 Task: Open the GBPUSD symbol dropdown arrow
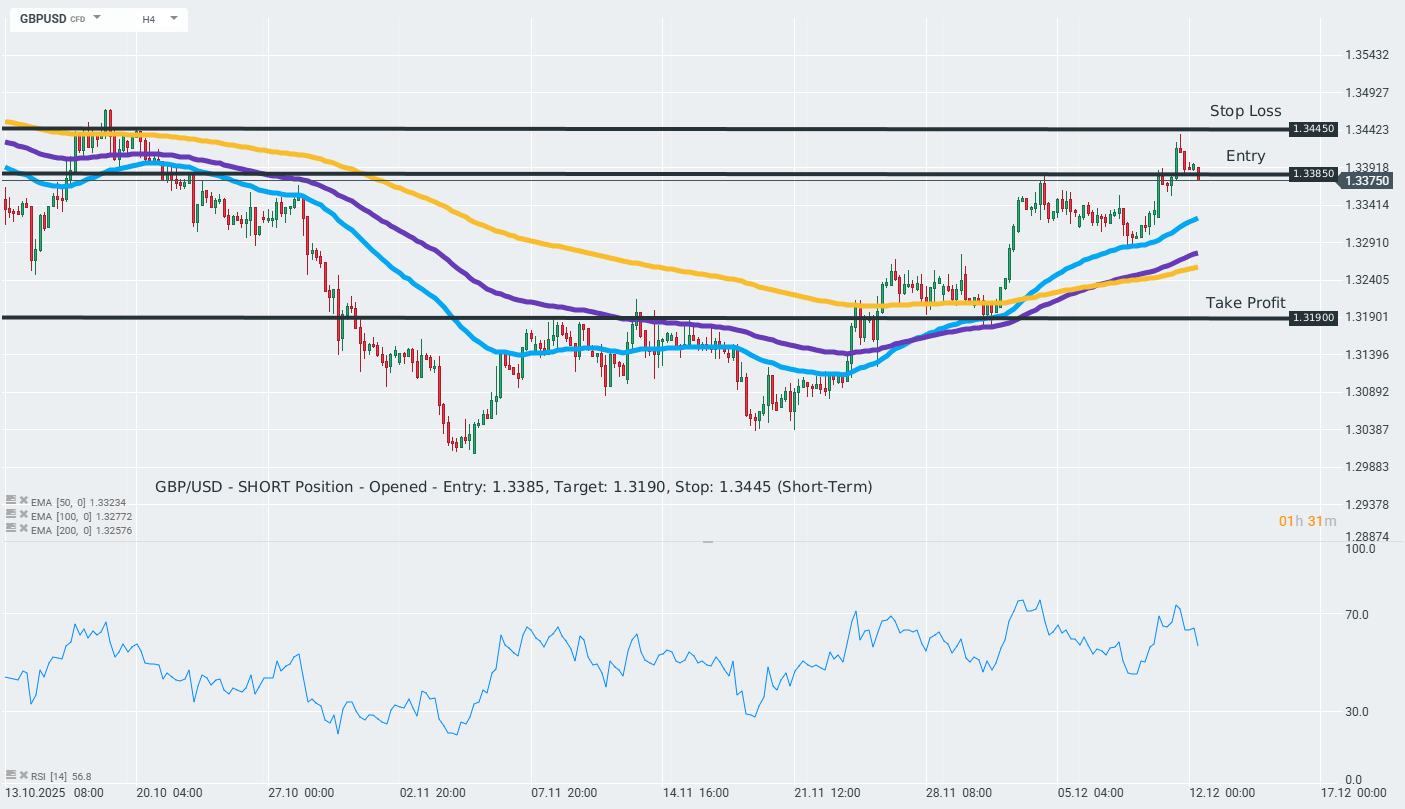97,18
